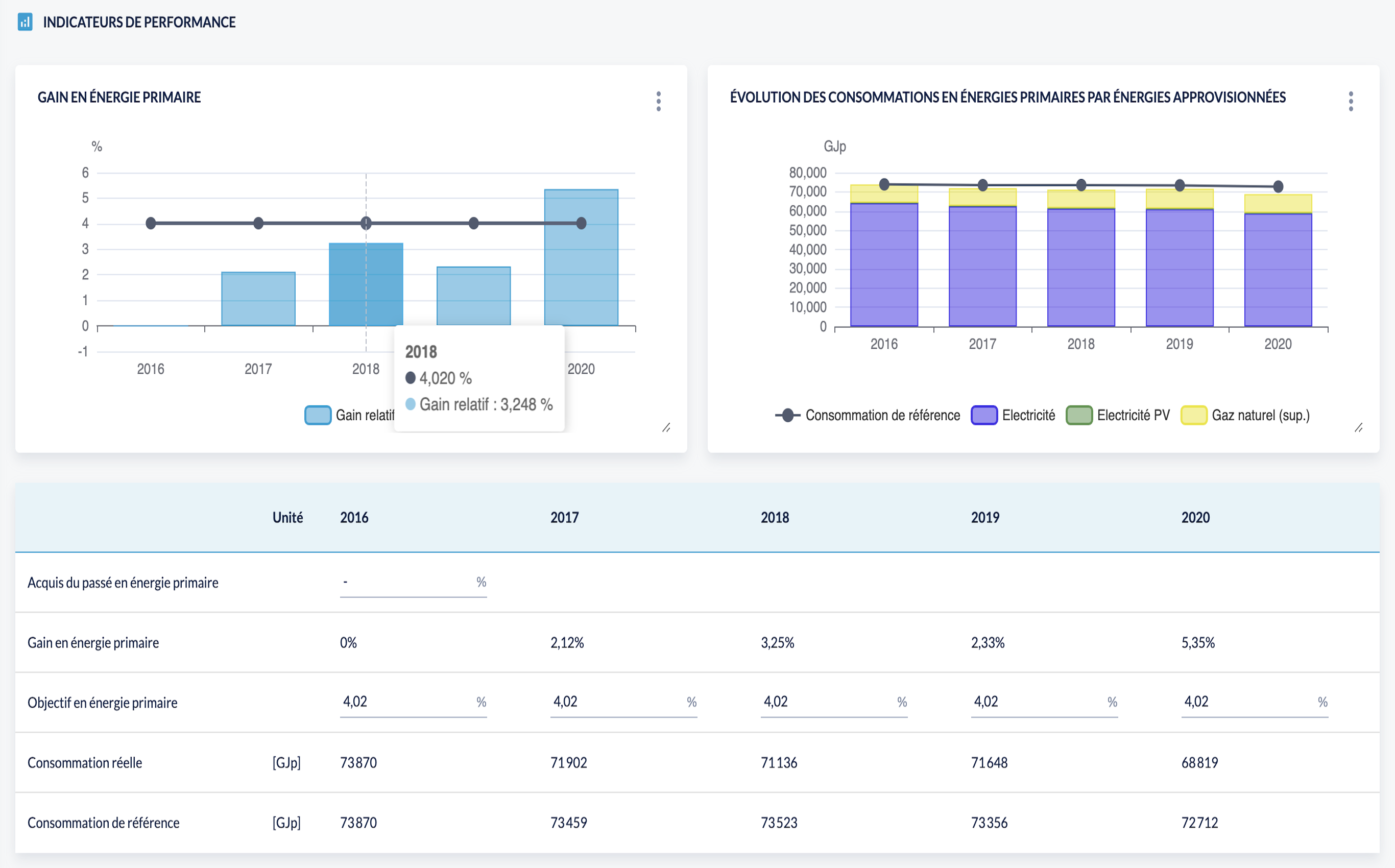Click the 2020 column header in the table
Viewport: 1395px width, 868px height.
1196,517
